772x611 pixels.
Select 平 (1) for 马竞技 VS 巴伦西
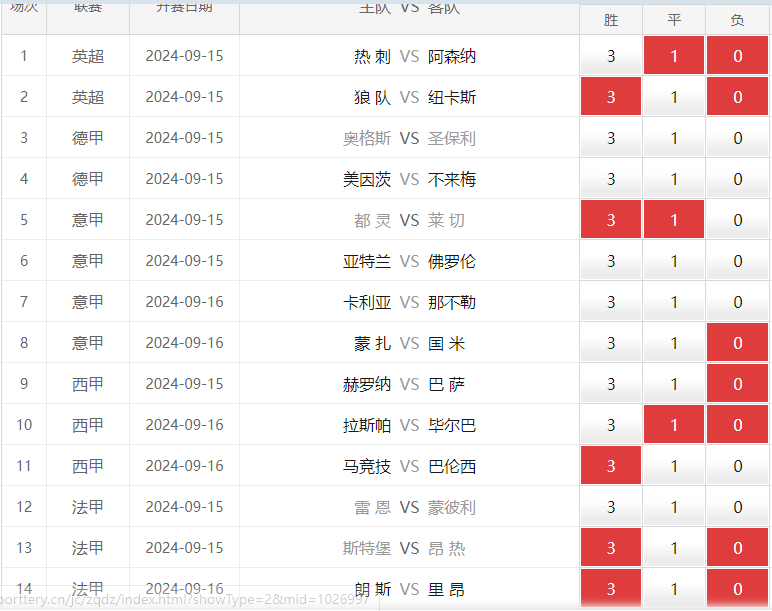click(674, 466)
